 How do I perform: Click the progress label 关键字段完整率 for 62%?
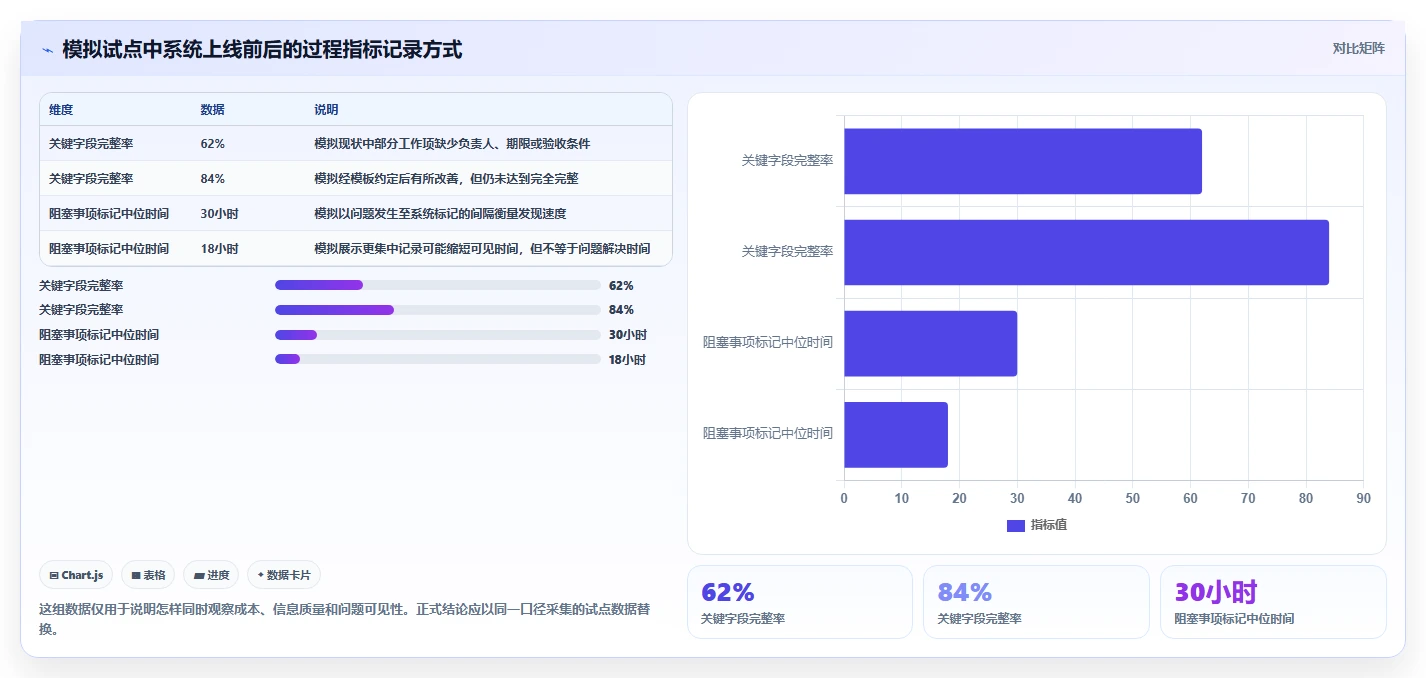click(81, 285)
